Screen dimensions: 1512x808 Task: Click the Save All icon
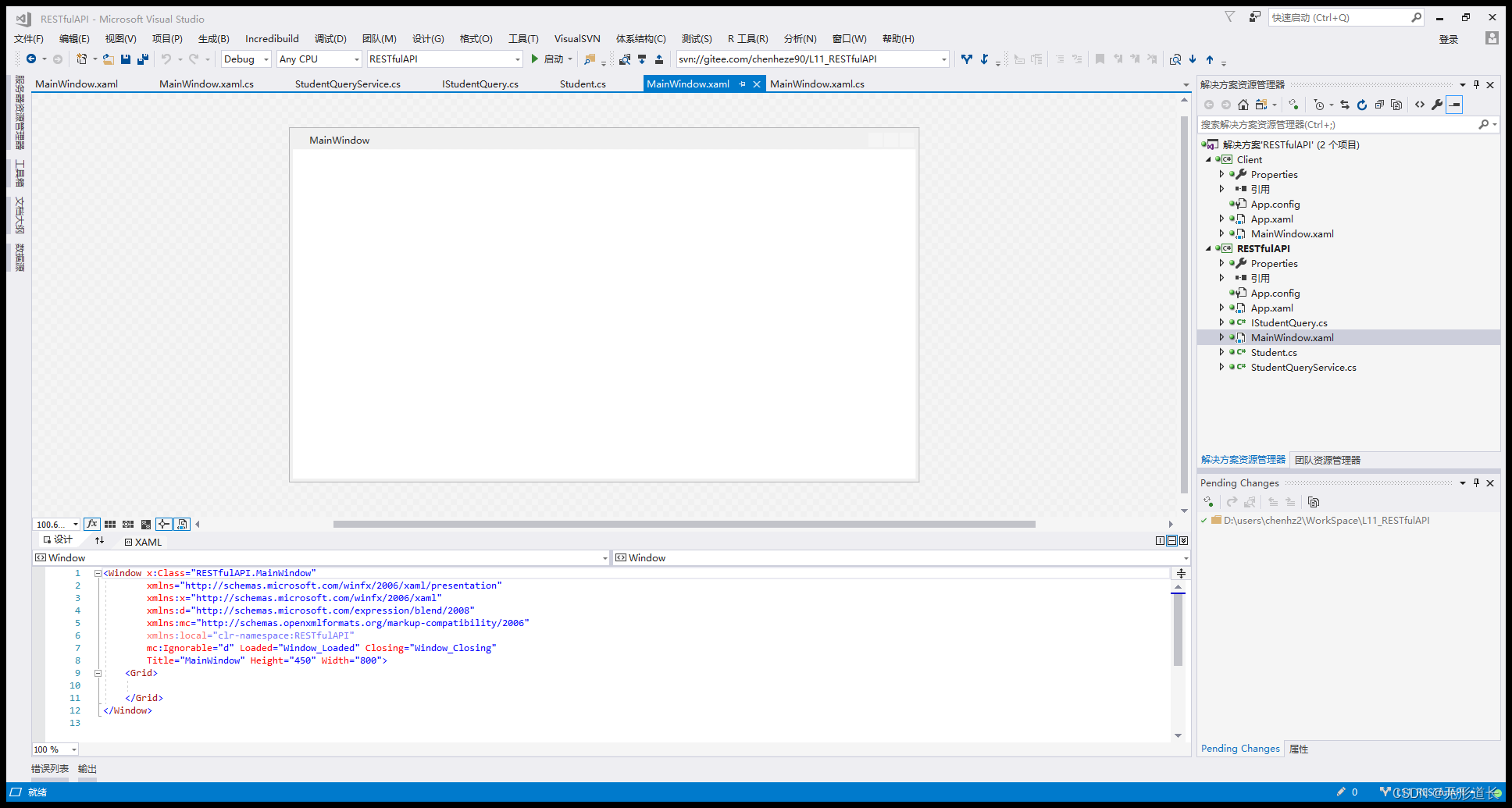point(143,59)
